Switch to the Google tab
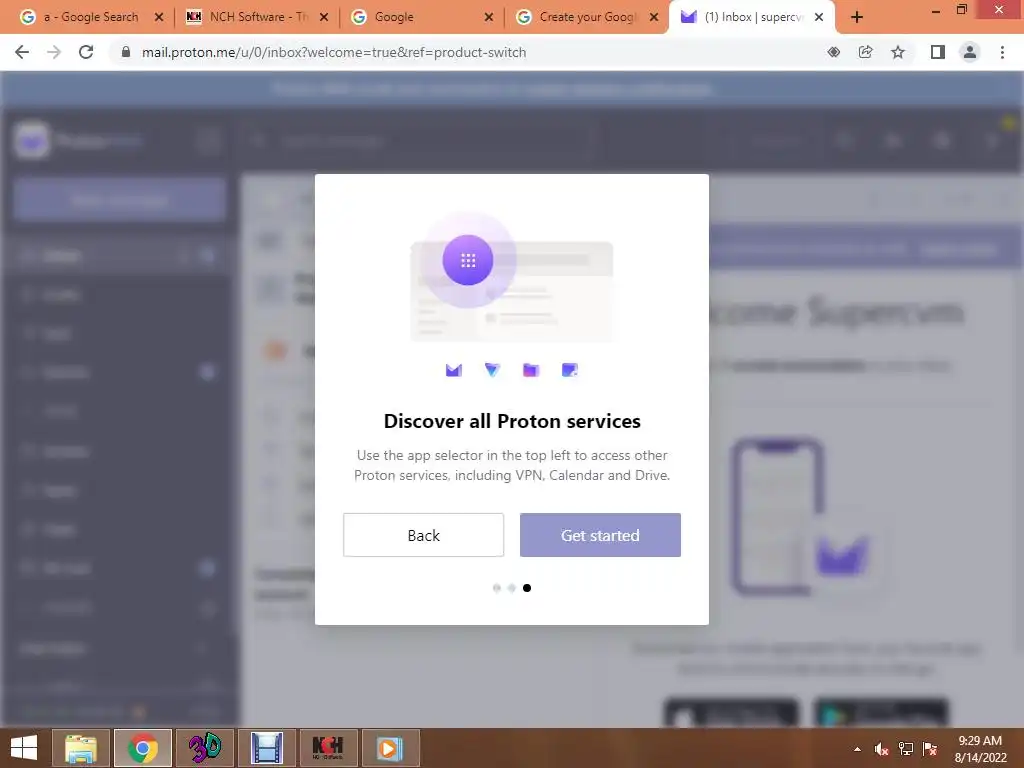1024x768 pixels. point(421,17)
